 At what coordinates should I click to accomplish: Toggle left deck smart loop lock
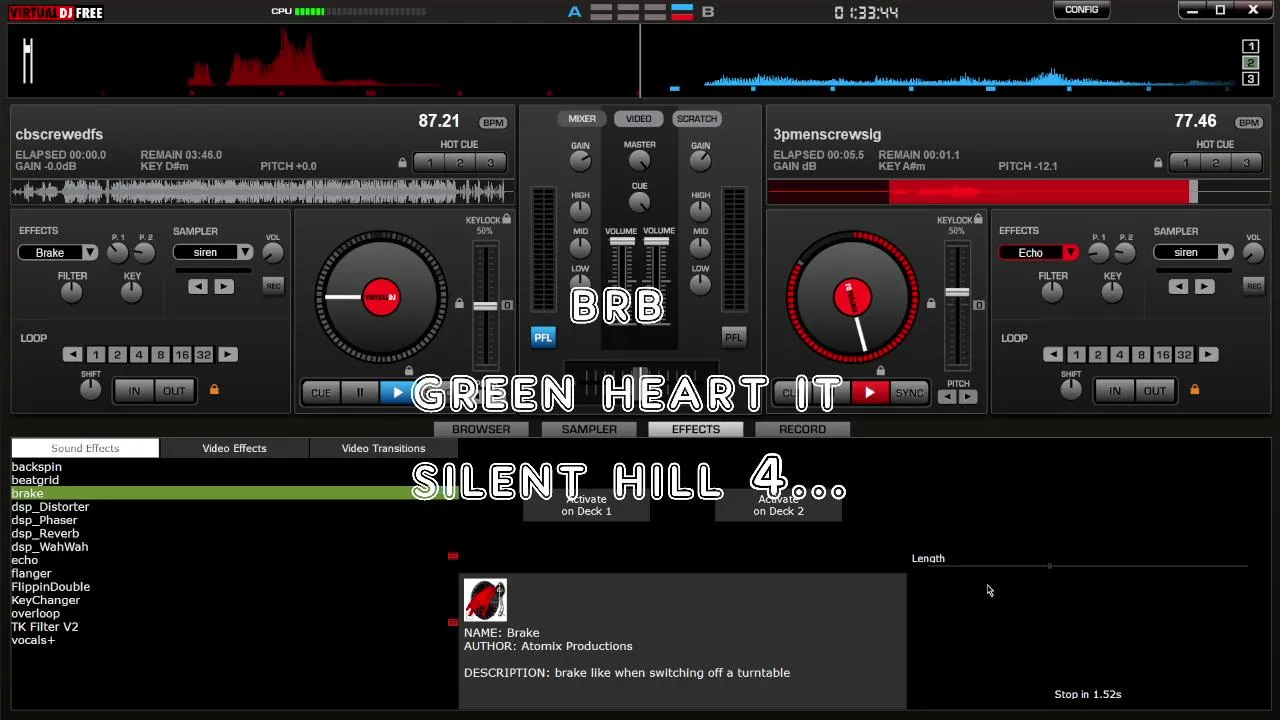(x=214, y=389)
